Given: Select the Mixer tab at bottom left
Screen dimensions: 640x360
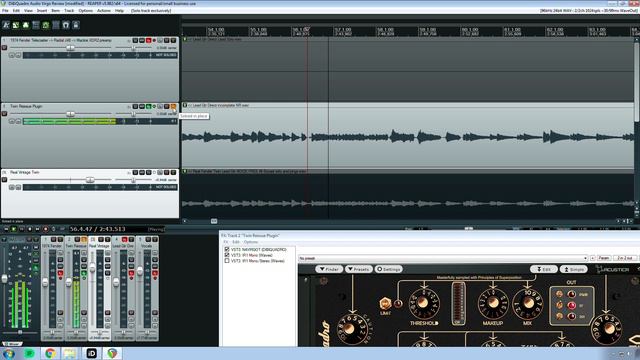Looking at the screenshot, I should [12, 344].
